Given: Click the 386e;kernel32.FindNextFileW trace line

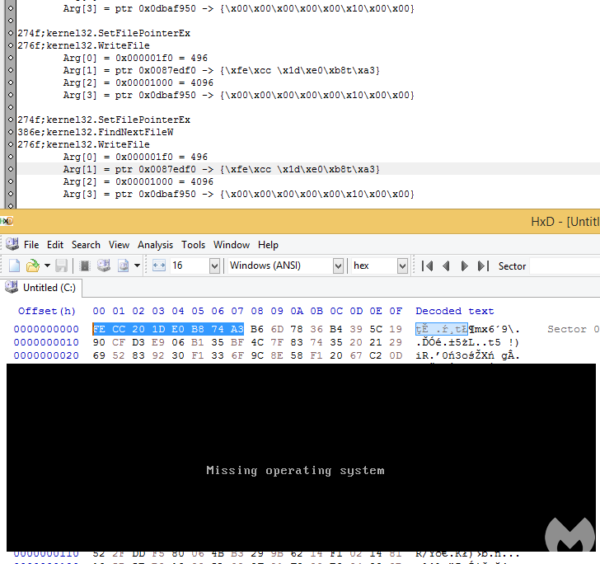Looking at the screenshot, I should tap(95, 132).
